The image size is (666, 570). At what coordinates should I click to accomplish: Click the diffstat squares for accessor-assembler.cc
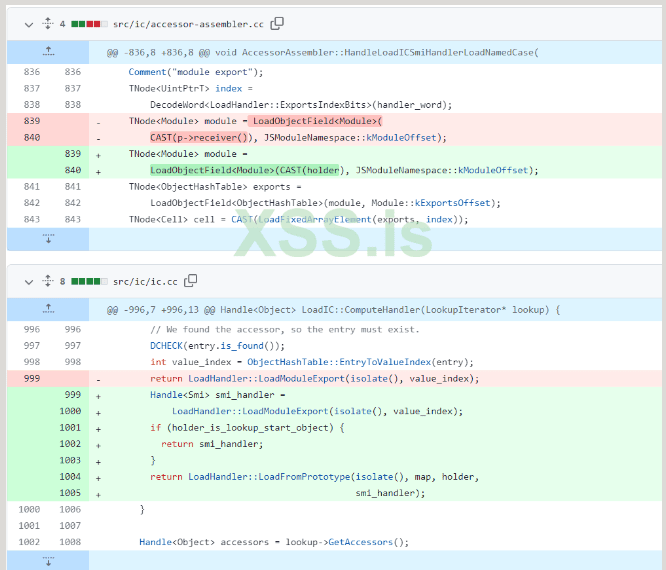click(x=88, y=23)
